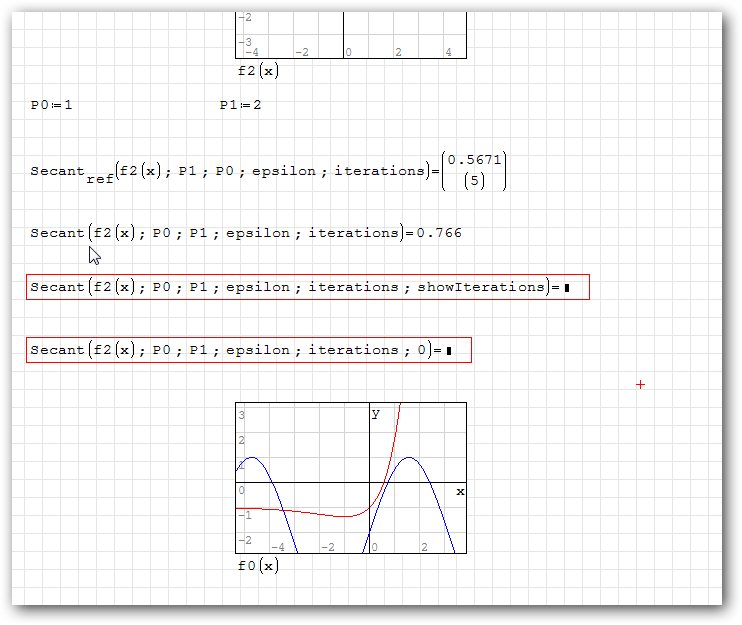Click epsilon argument in the 0.766 Secant expression

click(253, 233)
